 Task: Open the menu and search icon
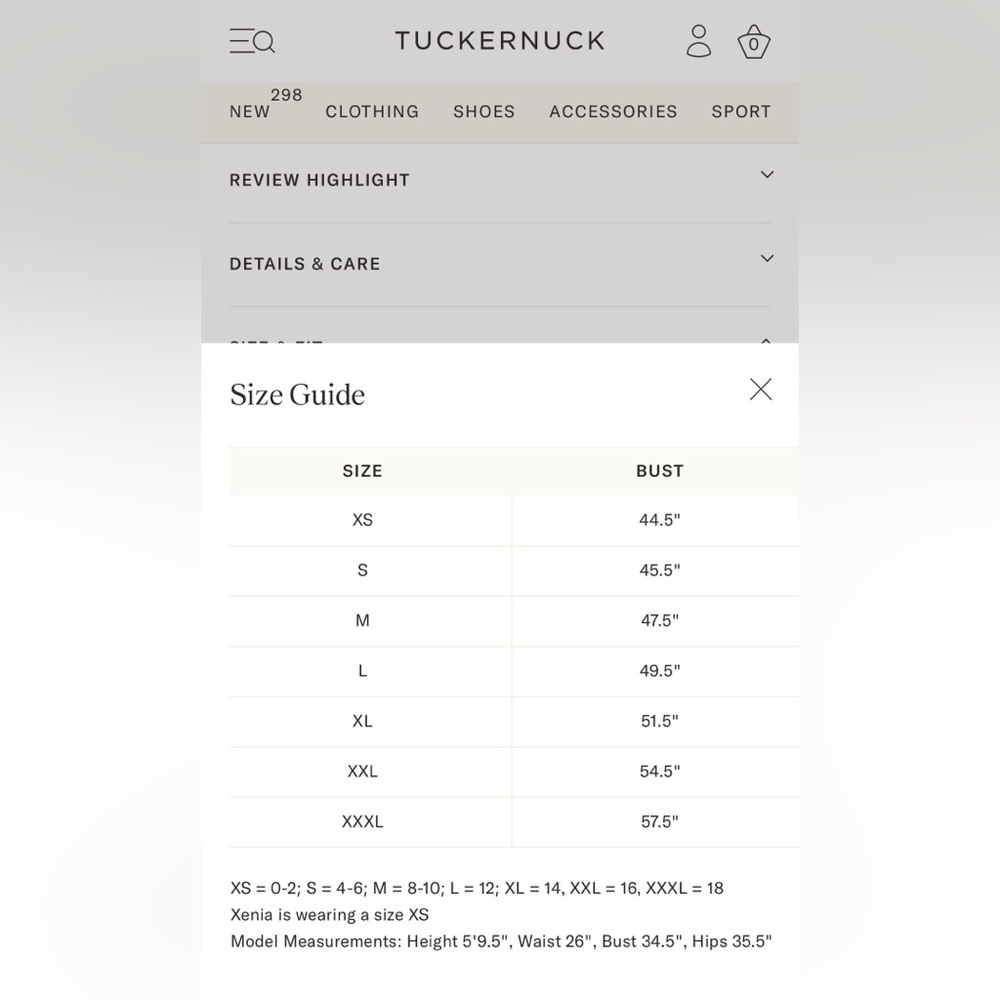[252, 41]
